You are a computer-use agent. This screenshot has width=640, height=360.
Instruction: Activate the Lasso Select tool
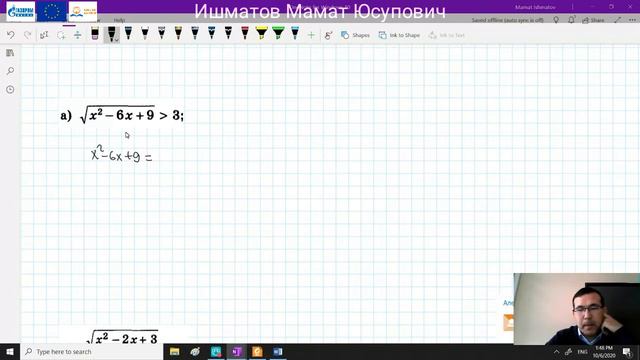(x=61, y=35)
